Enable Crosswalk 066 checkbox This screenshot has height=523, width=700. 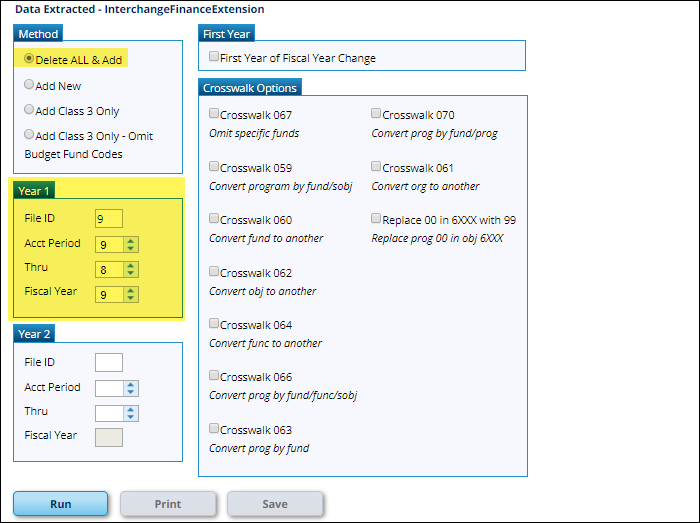pyautogui.click(x=214, y=375)
